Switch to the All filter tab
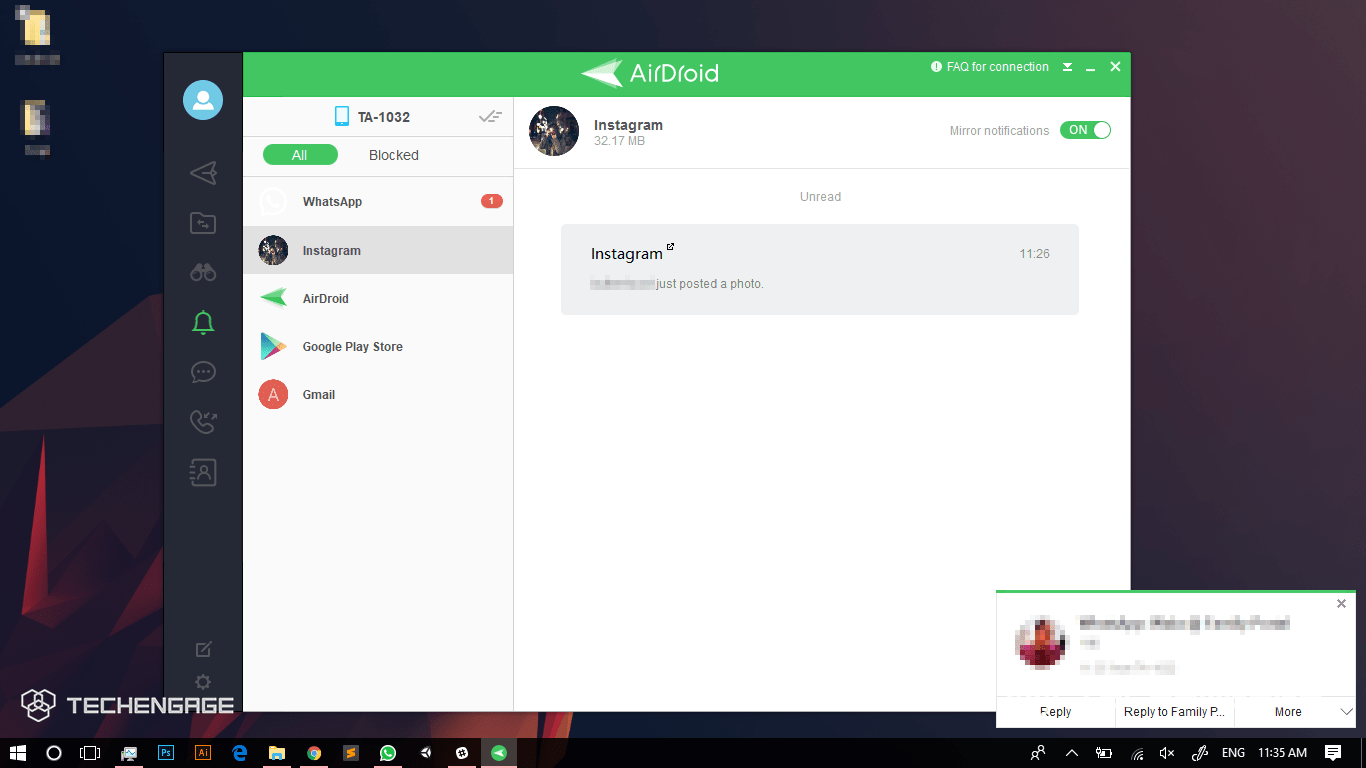Screen dimensions: 1366x768 click(x=300, y=155)
